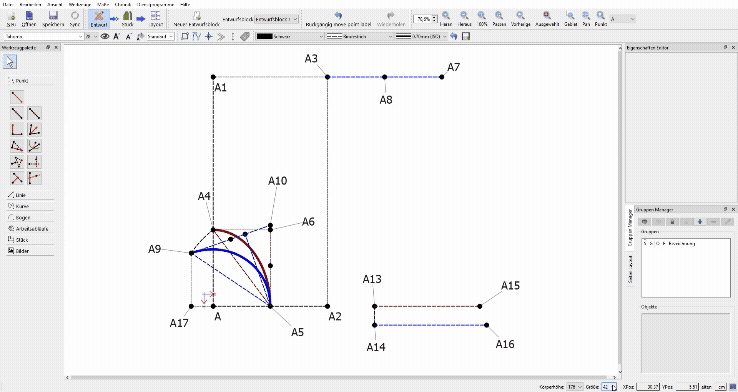This screenshot has width=738, height=392.
Task: Fit drawing with the Passen icon
Action: click(x=499, y=18)
